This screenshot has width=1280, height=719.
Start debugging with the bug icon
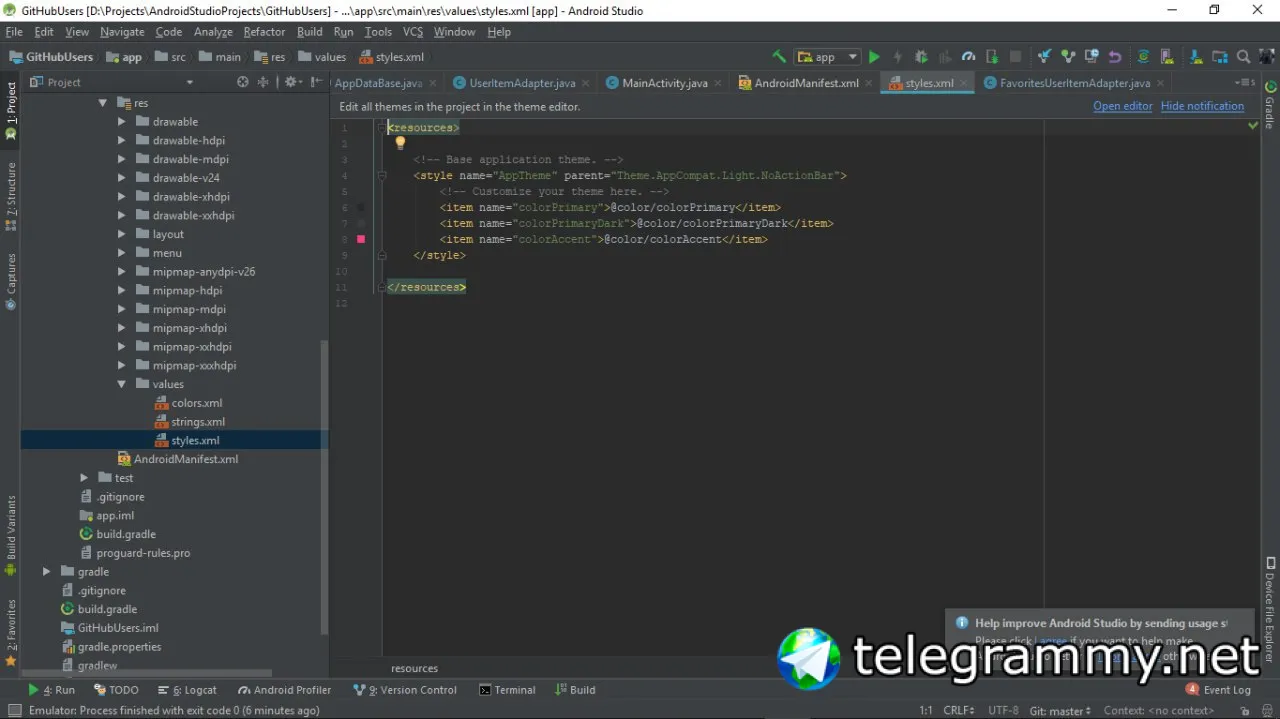coord(921,57)
